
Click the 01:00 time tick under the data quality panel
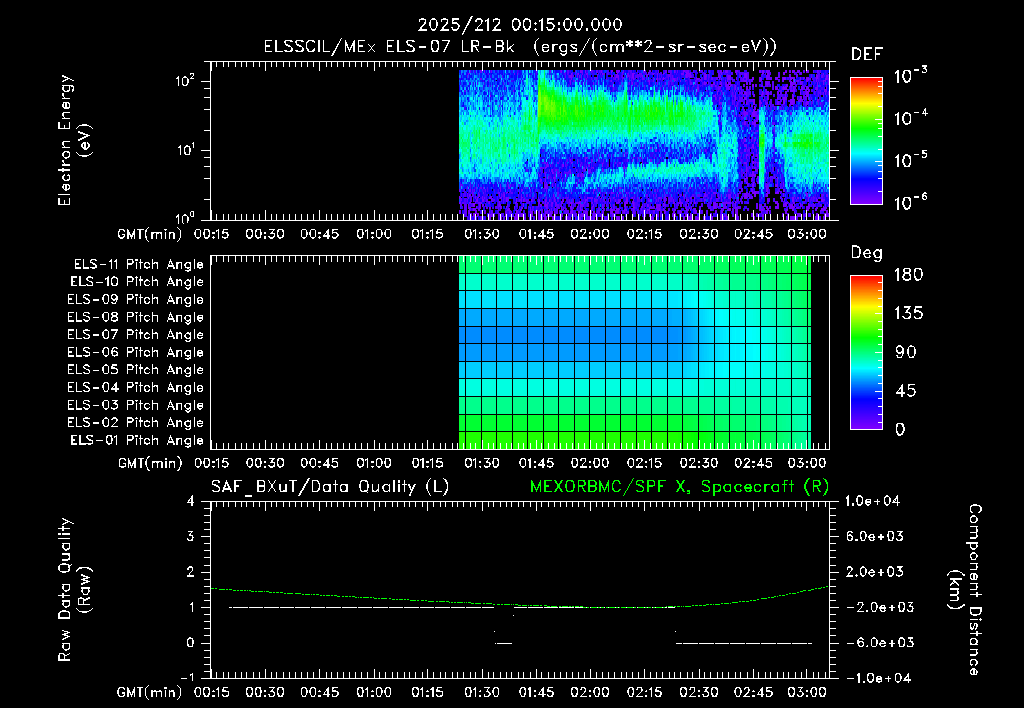[374, 692]
